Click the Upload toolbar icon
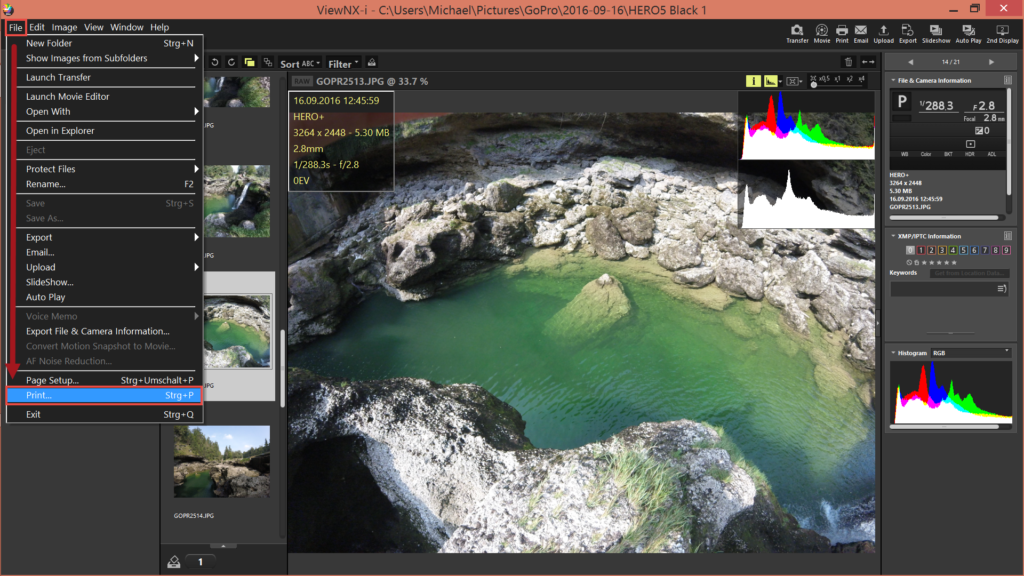This screenshot has width=1024, height=576. tap(884, 31)
